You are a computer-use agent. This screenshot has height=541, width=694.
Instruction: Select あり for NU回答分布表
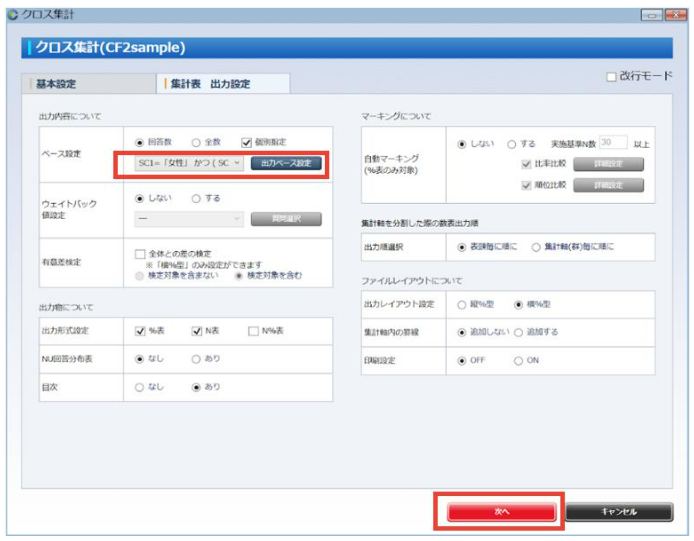196,357
